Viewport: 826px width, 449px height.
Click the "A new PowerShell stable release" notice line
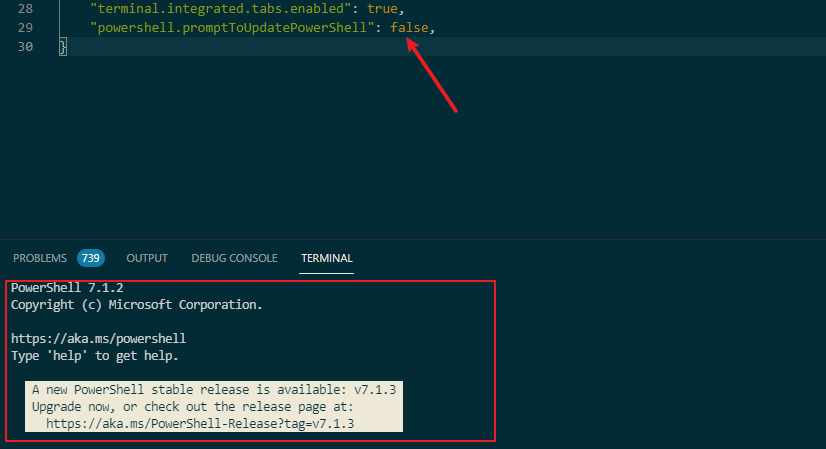click(x=214, y=390)
